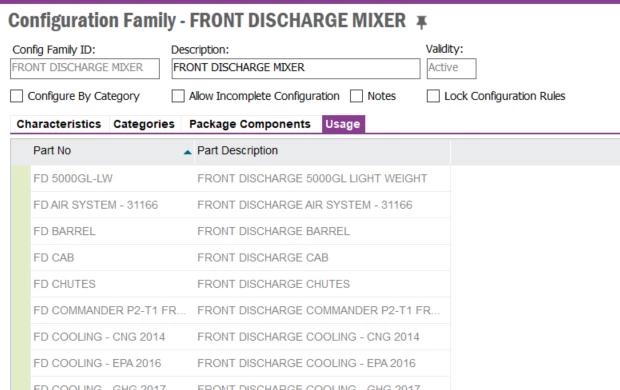This screenshot has height=390, width=620.
Task: Open the Validity field showing Active
Action: [452, 68]
